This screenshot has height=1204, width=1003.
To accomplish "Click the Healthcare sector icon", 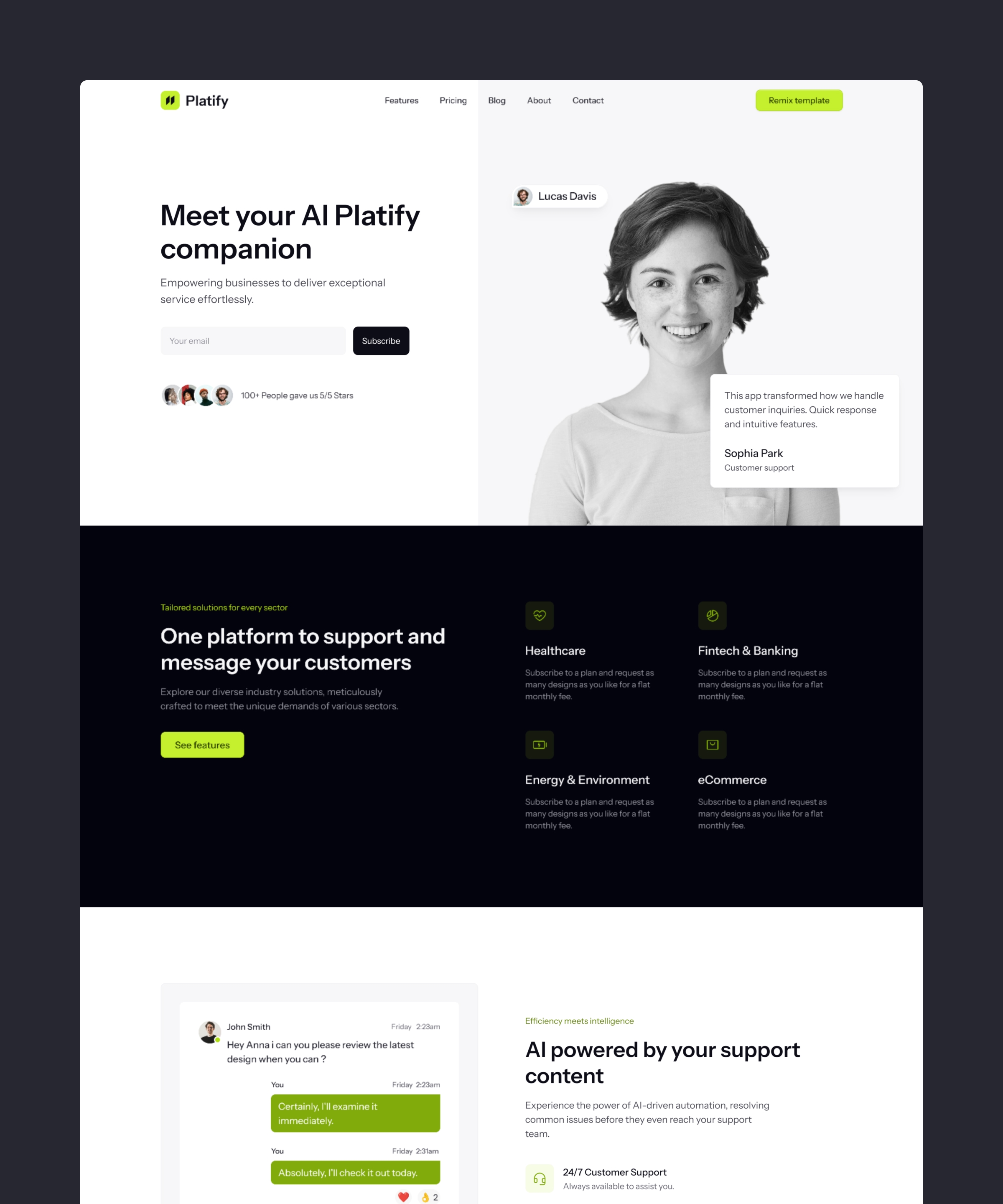I will pos(539,615).
